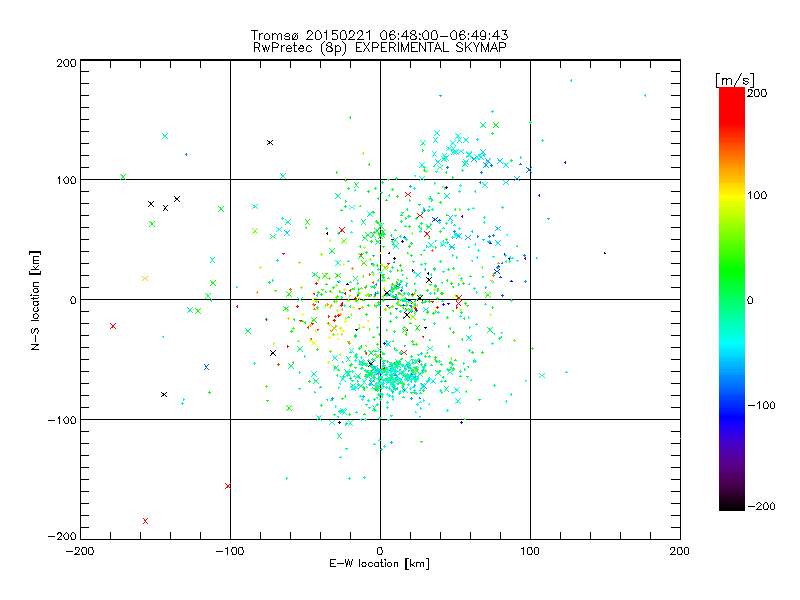800x600 pixels.
Task: Click the black dot near E-W 150, N-S 38
Action: [605, 253]
